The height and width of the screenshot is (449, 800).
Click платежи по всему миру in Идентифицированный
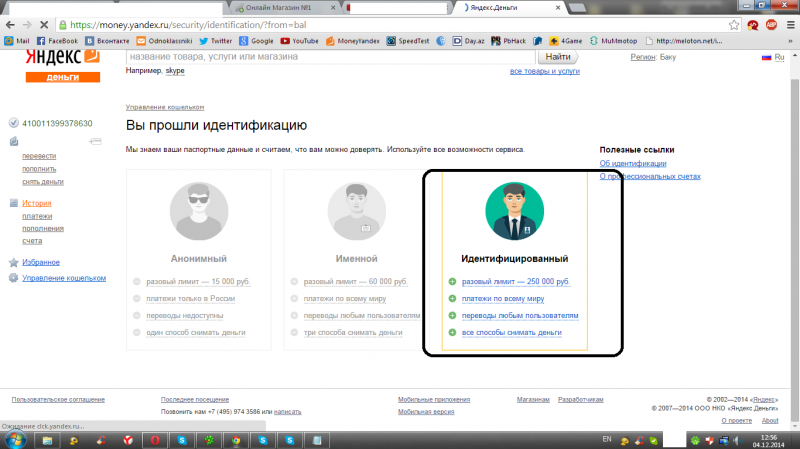pos(503,298)
